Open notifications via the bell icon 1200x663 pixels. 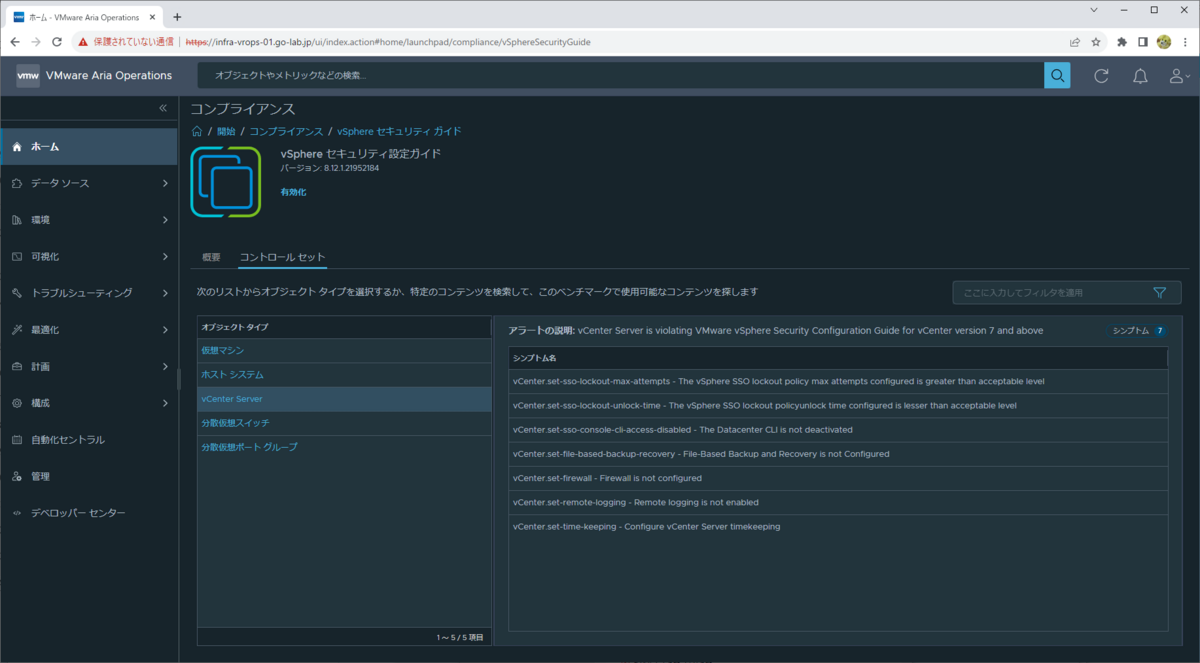click(1140, 75)
